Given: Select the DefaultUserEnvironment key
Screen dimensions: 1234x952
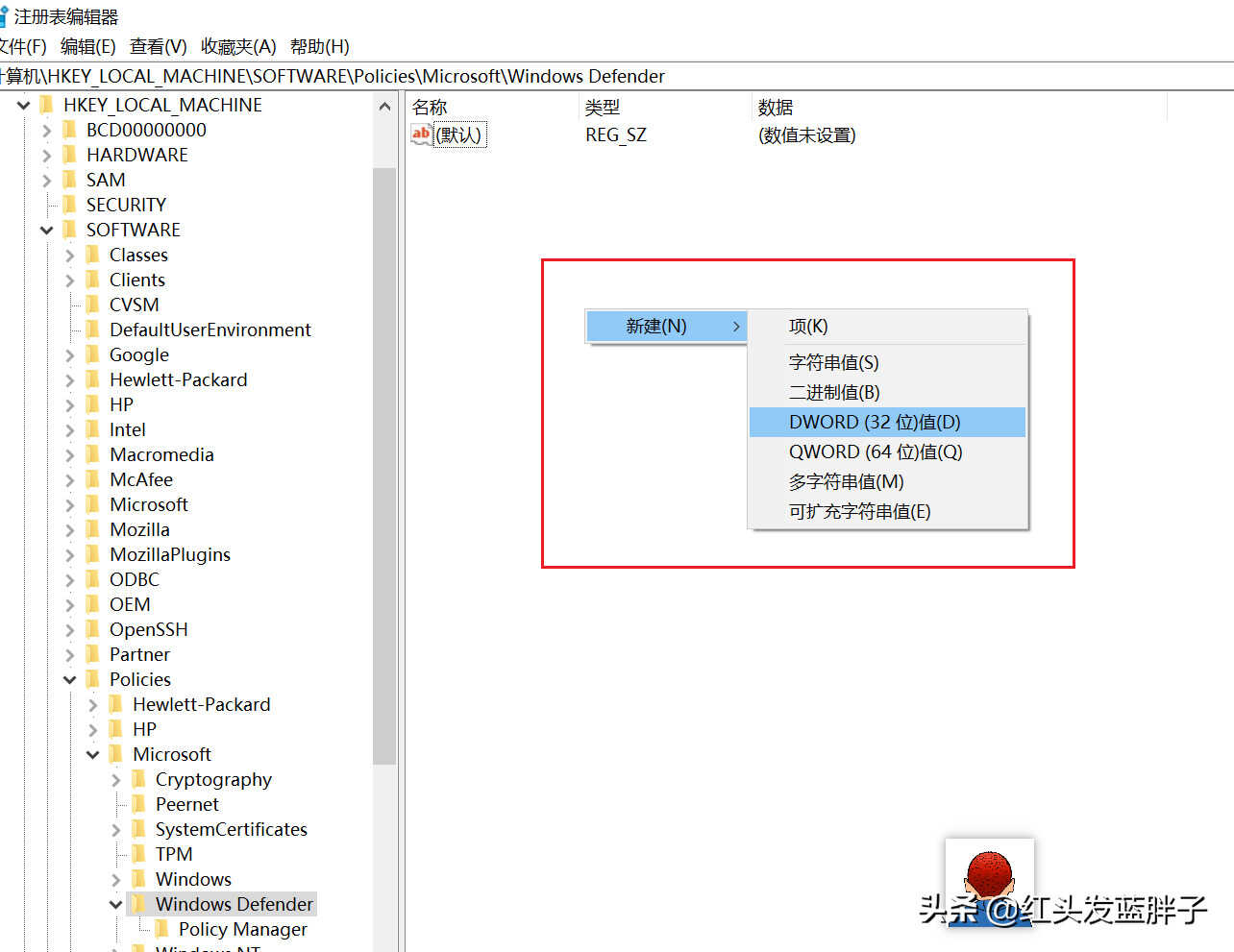Looking at the screenshot, I should [210, 330].
